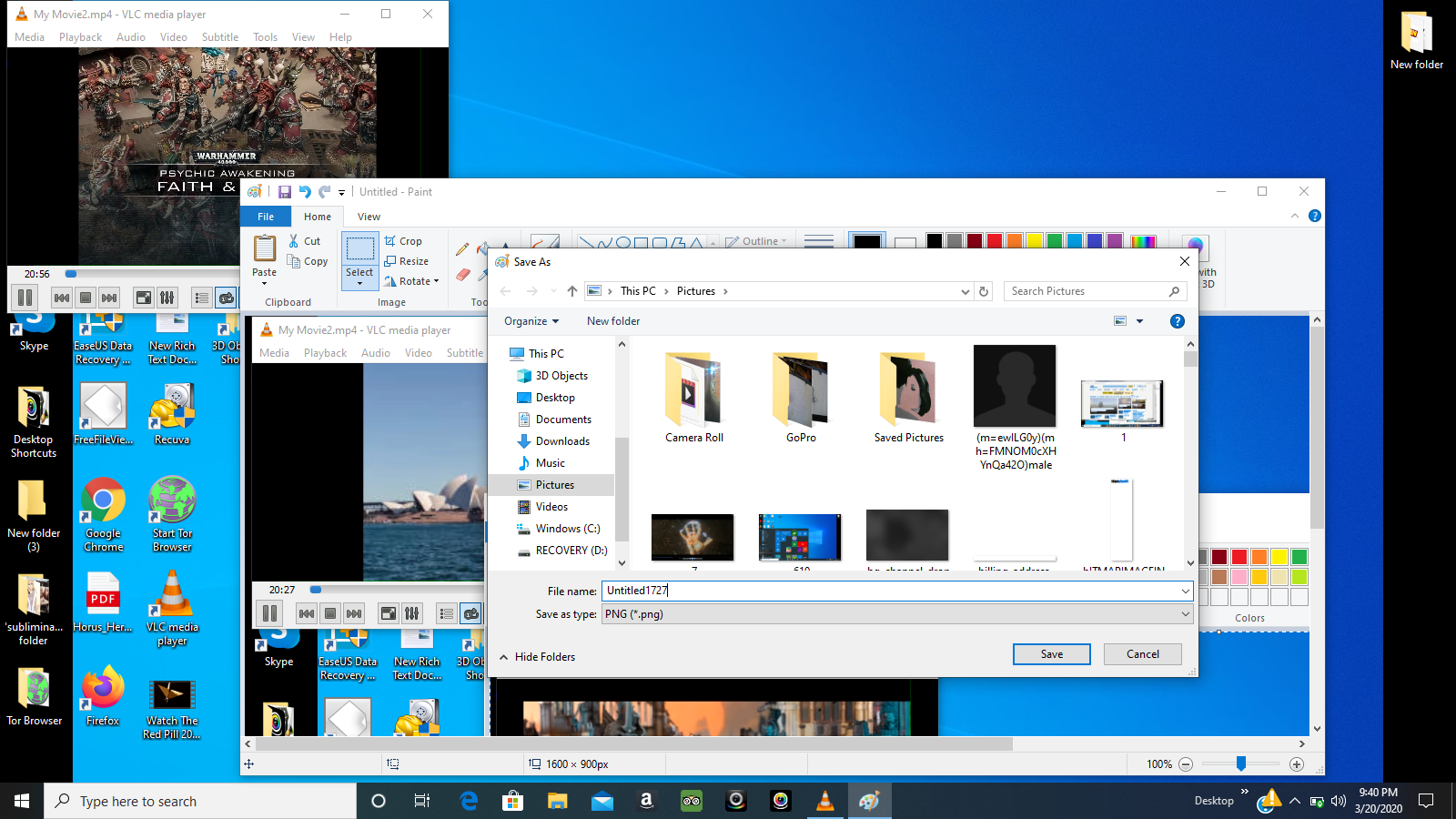Click the VLC seek bar handle

point(71,274)
